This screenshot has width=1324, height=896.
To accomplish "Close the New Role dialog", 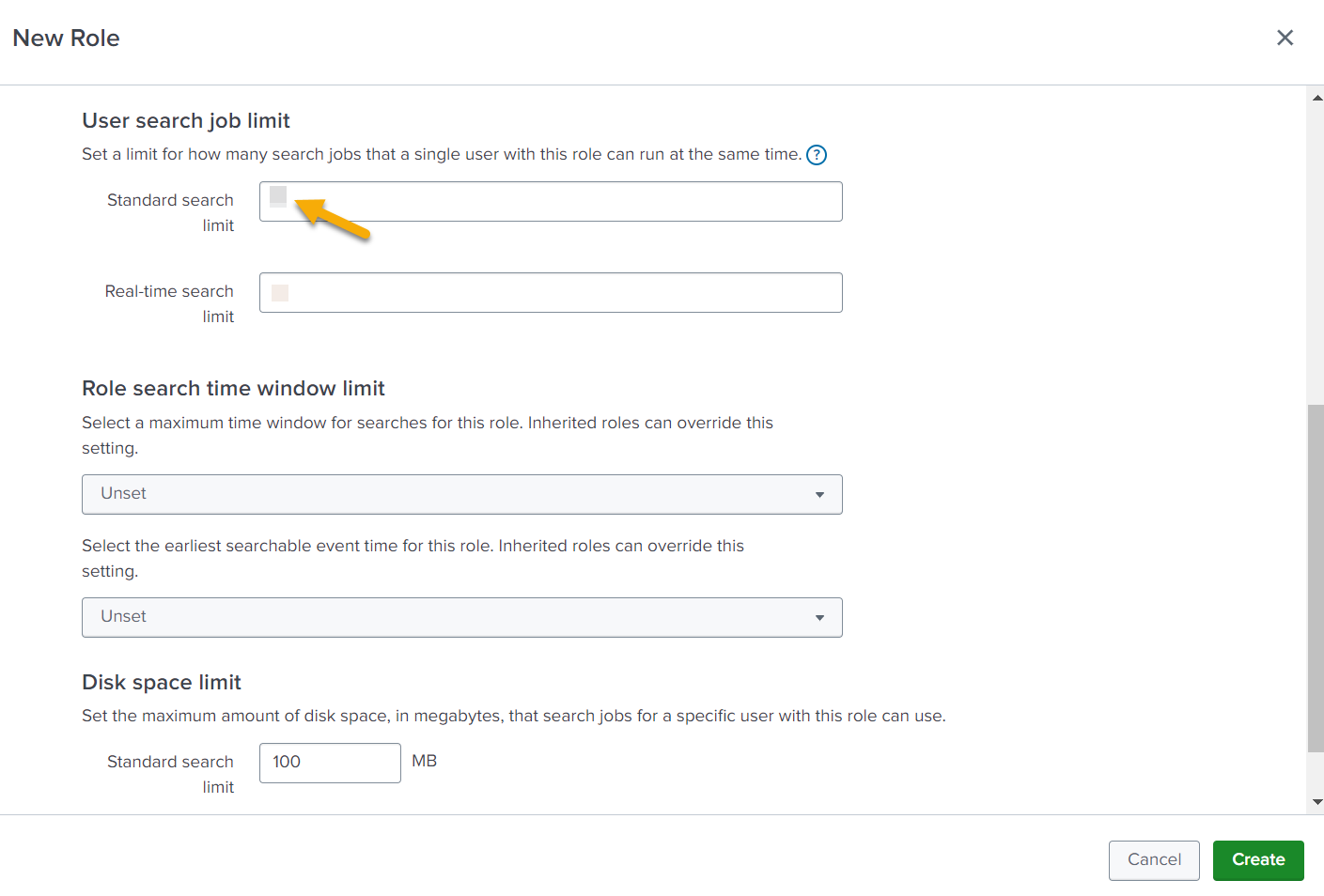I will [x=1285, y=38].
